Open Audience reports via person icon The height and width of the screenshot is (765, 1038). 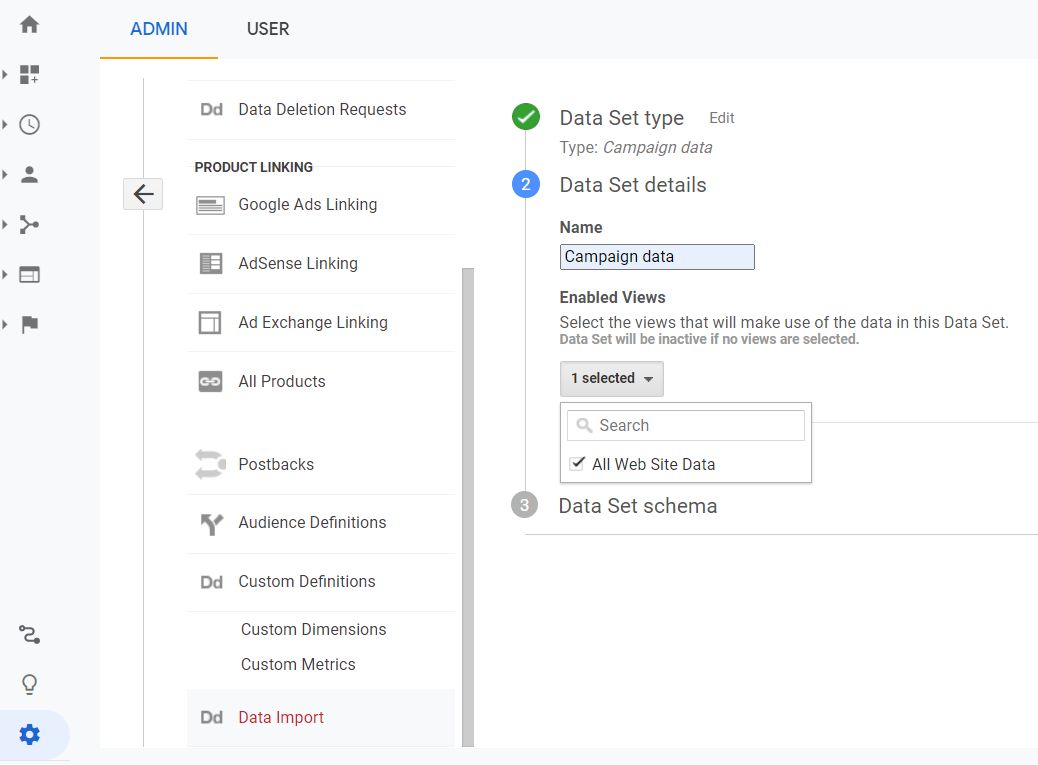point(28,174)
